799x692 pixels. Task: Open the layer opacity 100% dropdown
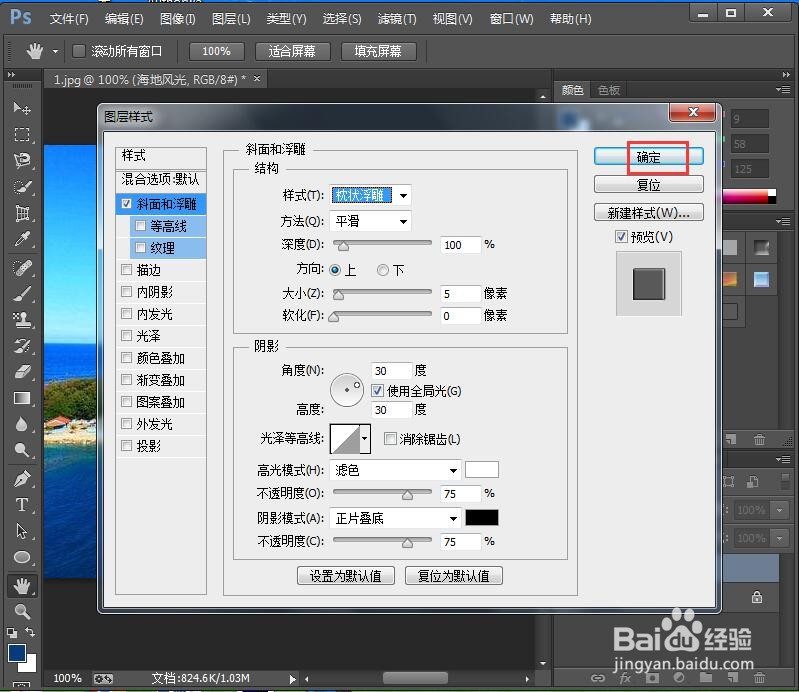780,510
